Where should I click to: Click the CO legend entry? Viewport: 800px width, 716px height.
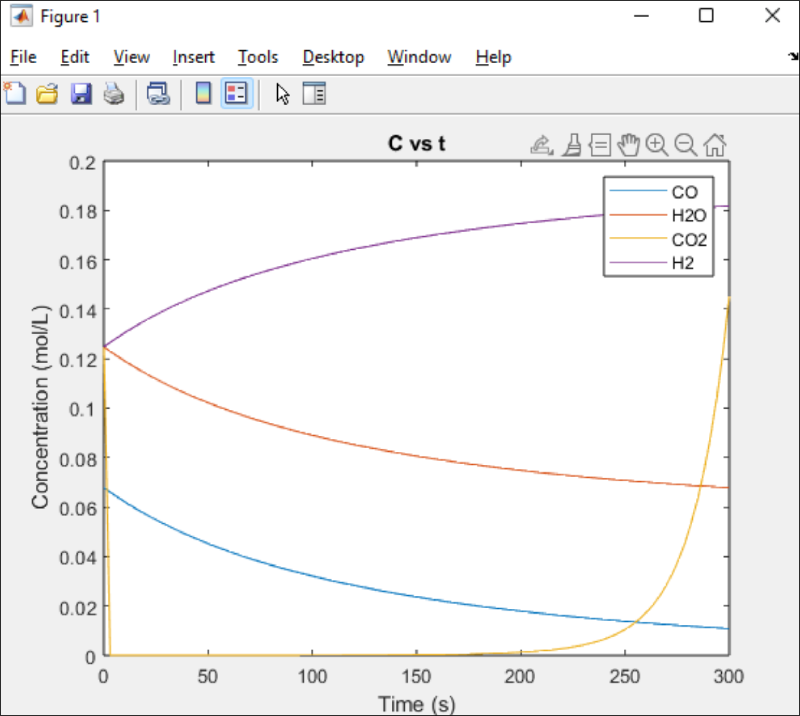coord(654,192)
